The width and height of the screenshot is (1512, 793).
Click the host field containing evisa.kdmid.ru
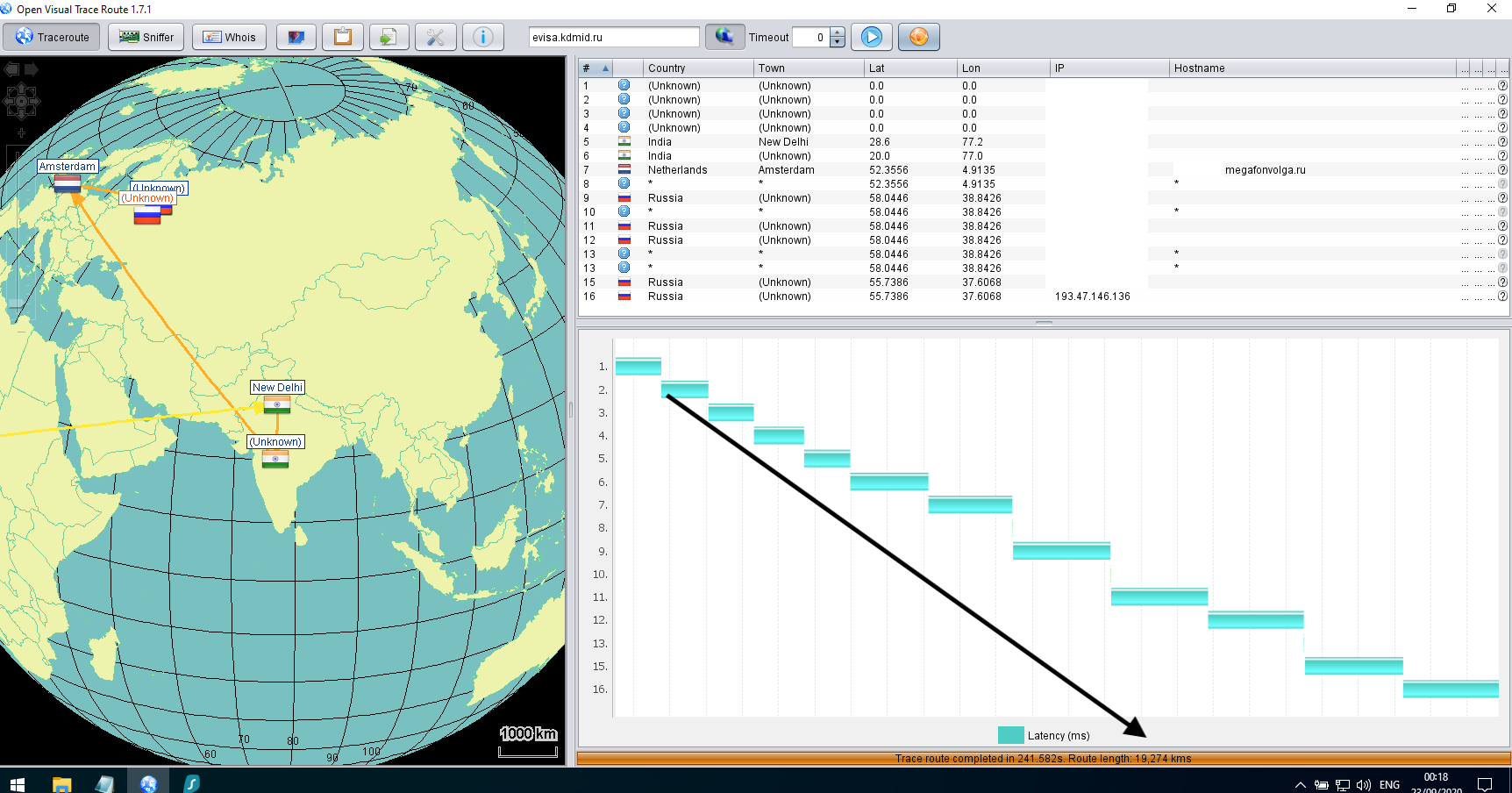(x=613, y=37)
